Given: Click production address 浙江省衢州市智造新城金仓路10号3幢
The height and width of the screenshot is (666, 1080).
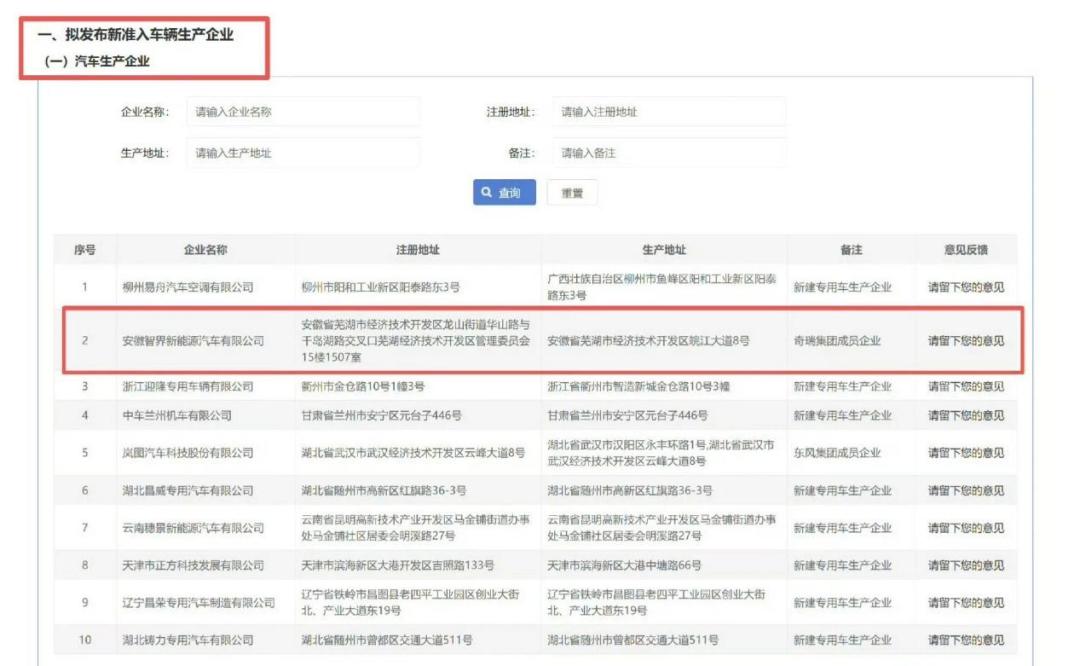Looking at the screenshot, I should 638,386.
